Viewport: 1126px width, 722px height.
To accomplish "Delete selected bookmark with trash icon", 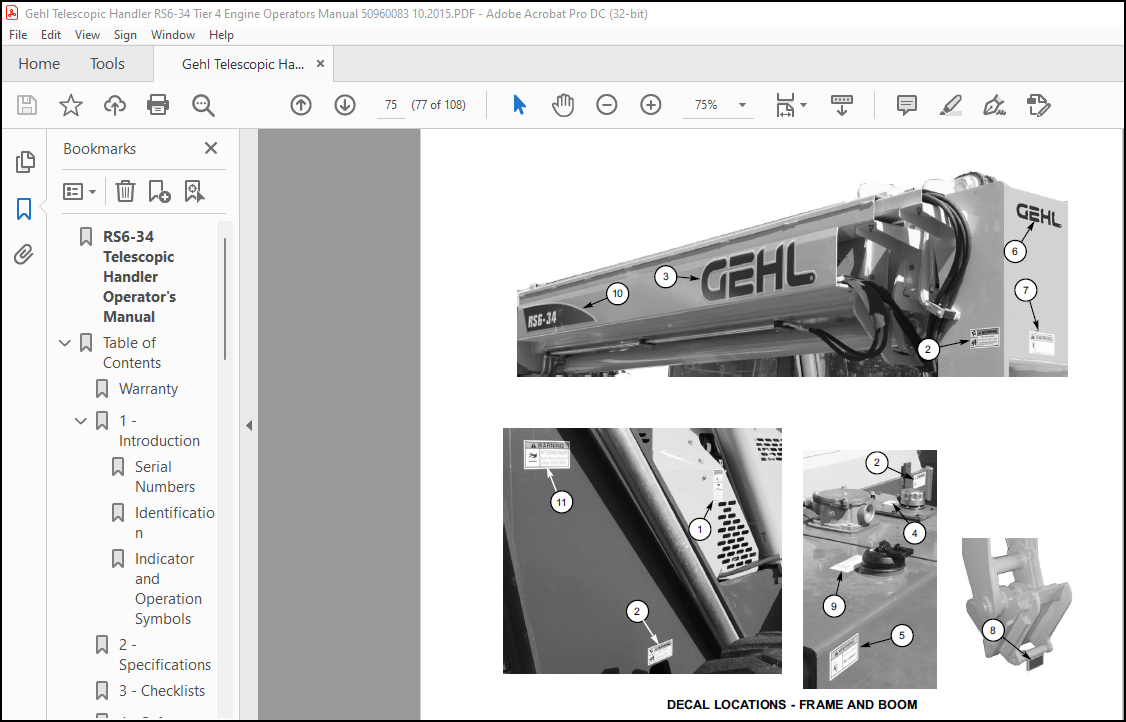I will coord(125,191).
